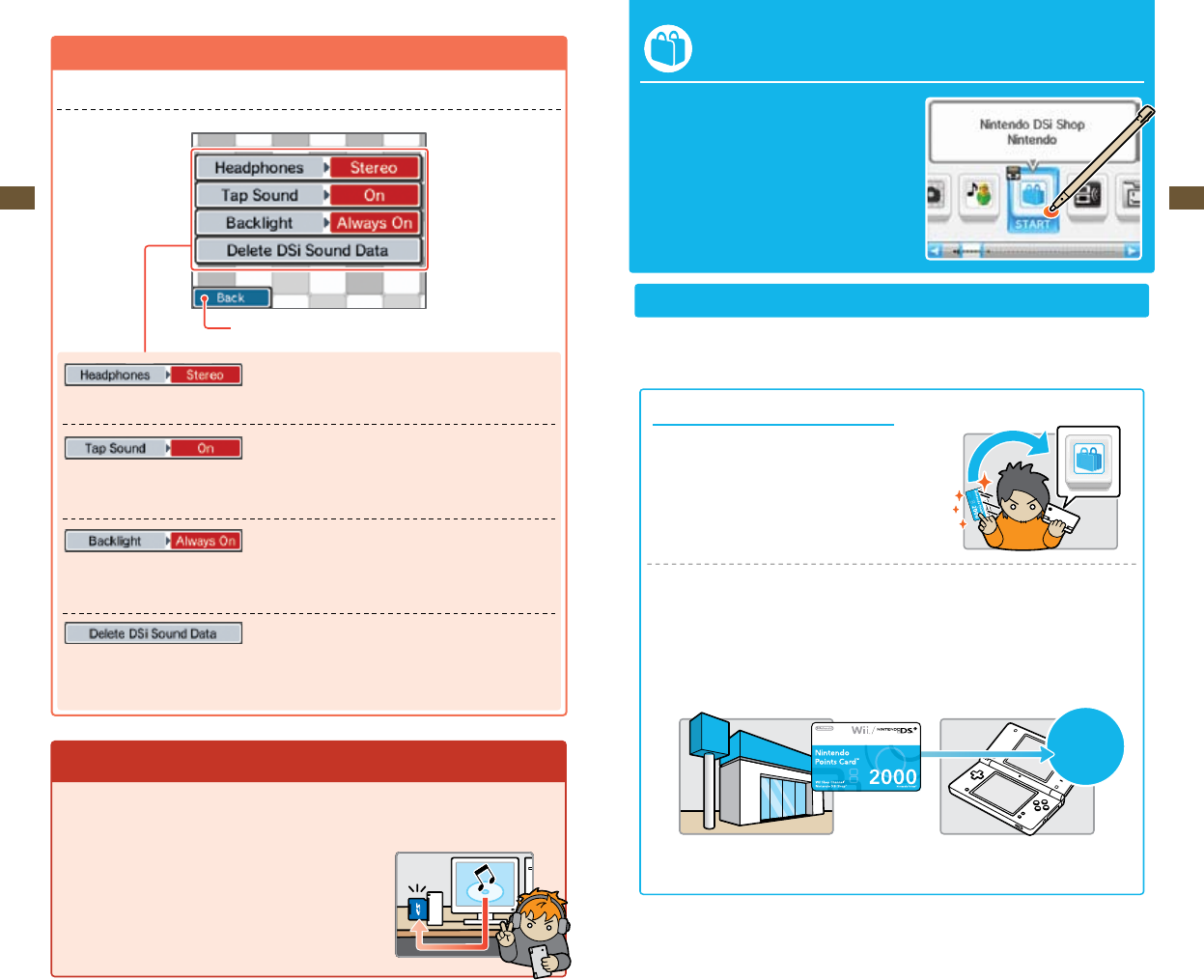Click the Nintendo DSi Shop title balloon
The height and width of the screenshot is (980, 1204).
(1032, 132)
